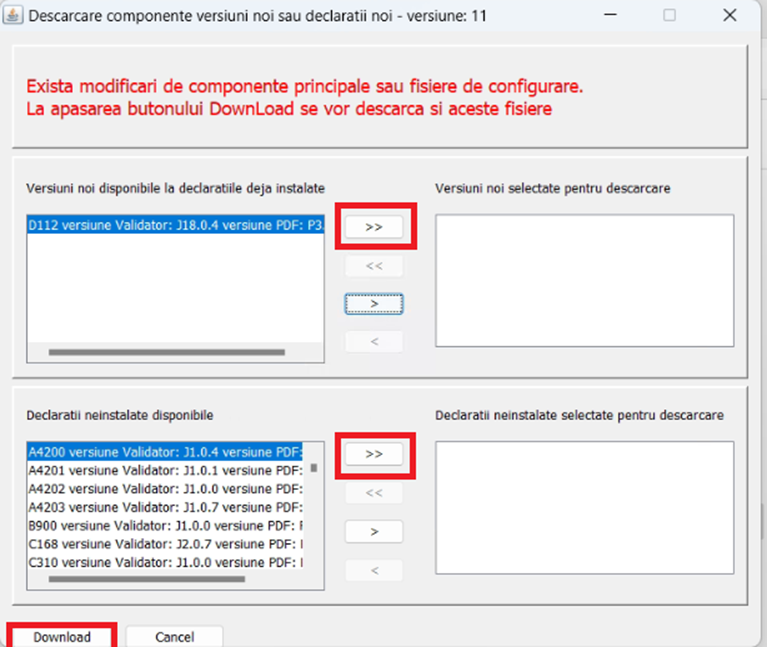Pick A4202 versiune Validator J1.0.0 entry
Screen dimensions: 767x647
tap(165, 489)
